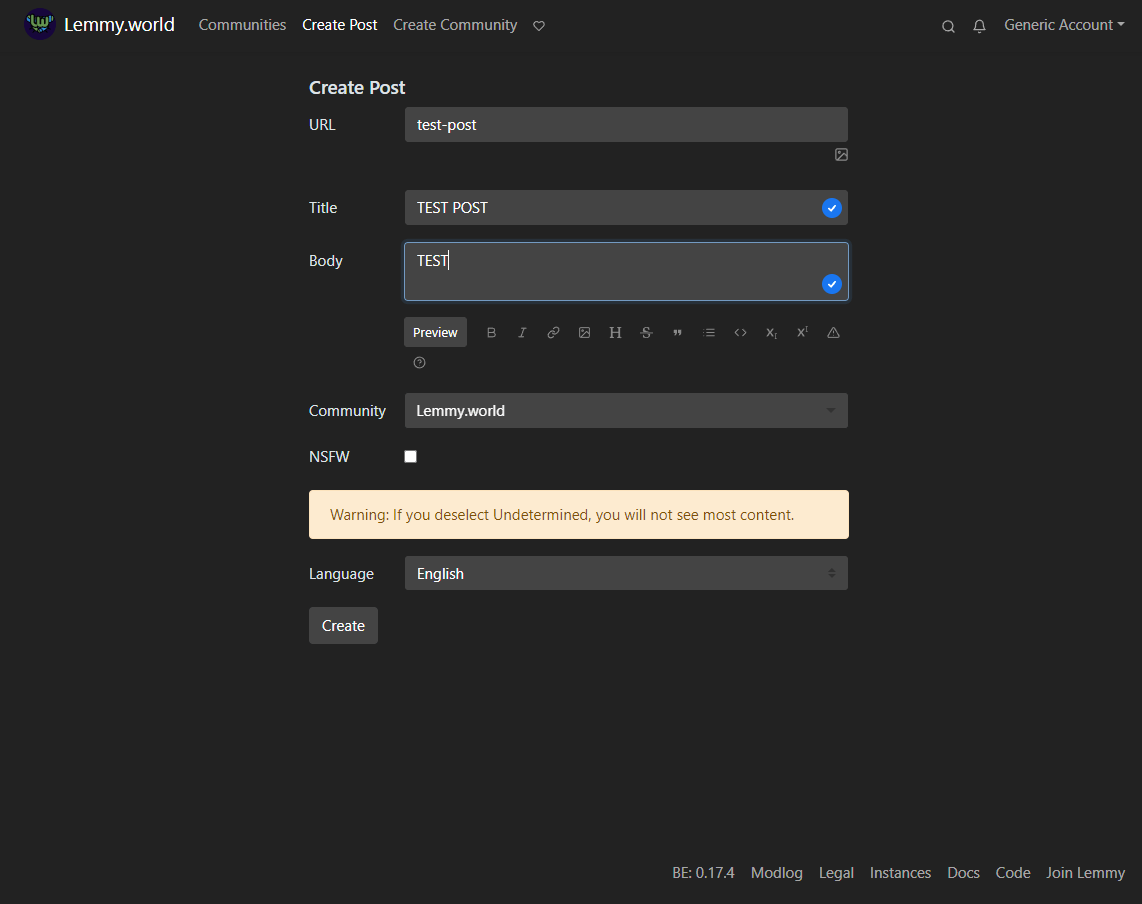Insert a header in the body text
The width and height of the screenshot is (1142, 904).
(615, 332)
